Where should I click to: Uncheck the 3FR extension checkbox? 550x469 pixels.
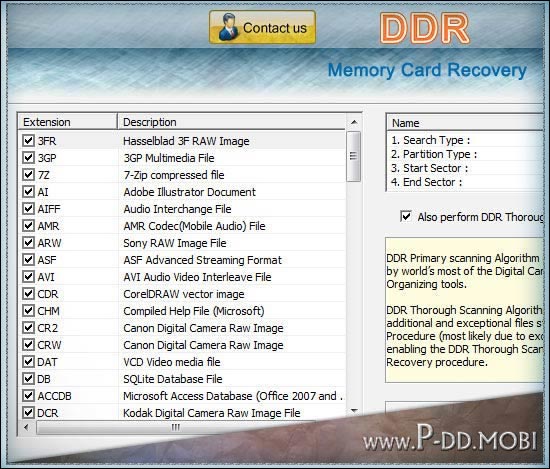tap(28, 141)
